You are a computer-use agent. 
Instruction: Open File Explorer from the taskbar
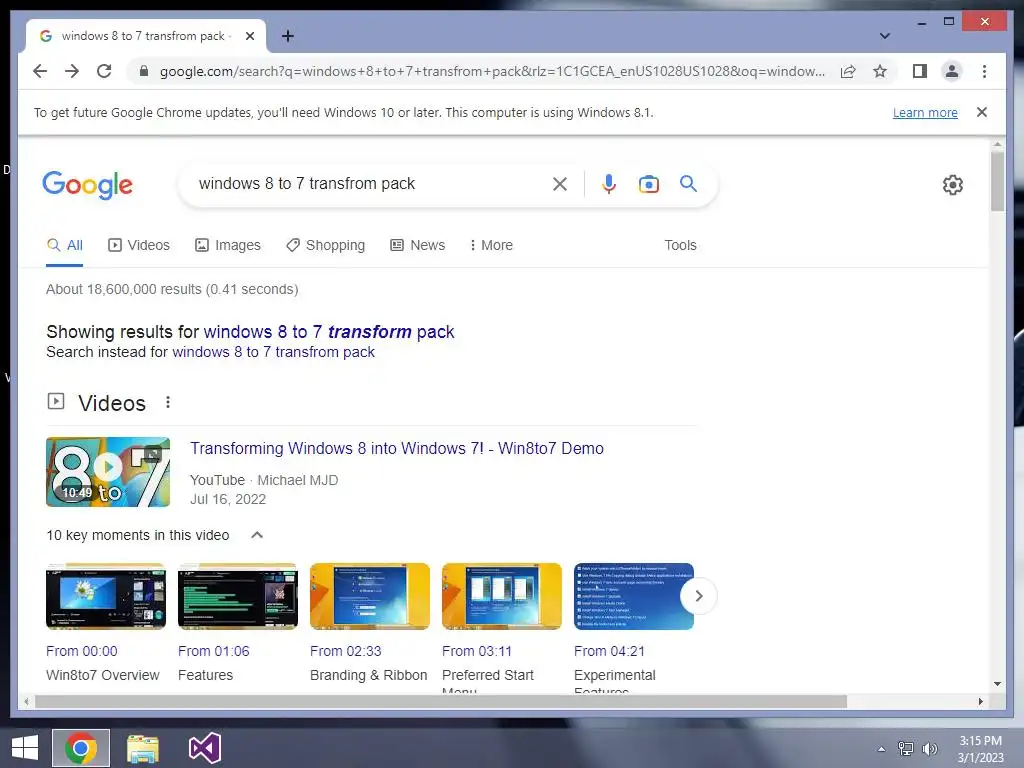[143, 748]
